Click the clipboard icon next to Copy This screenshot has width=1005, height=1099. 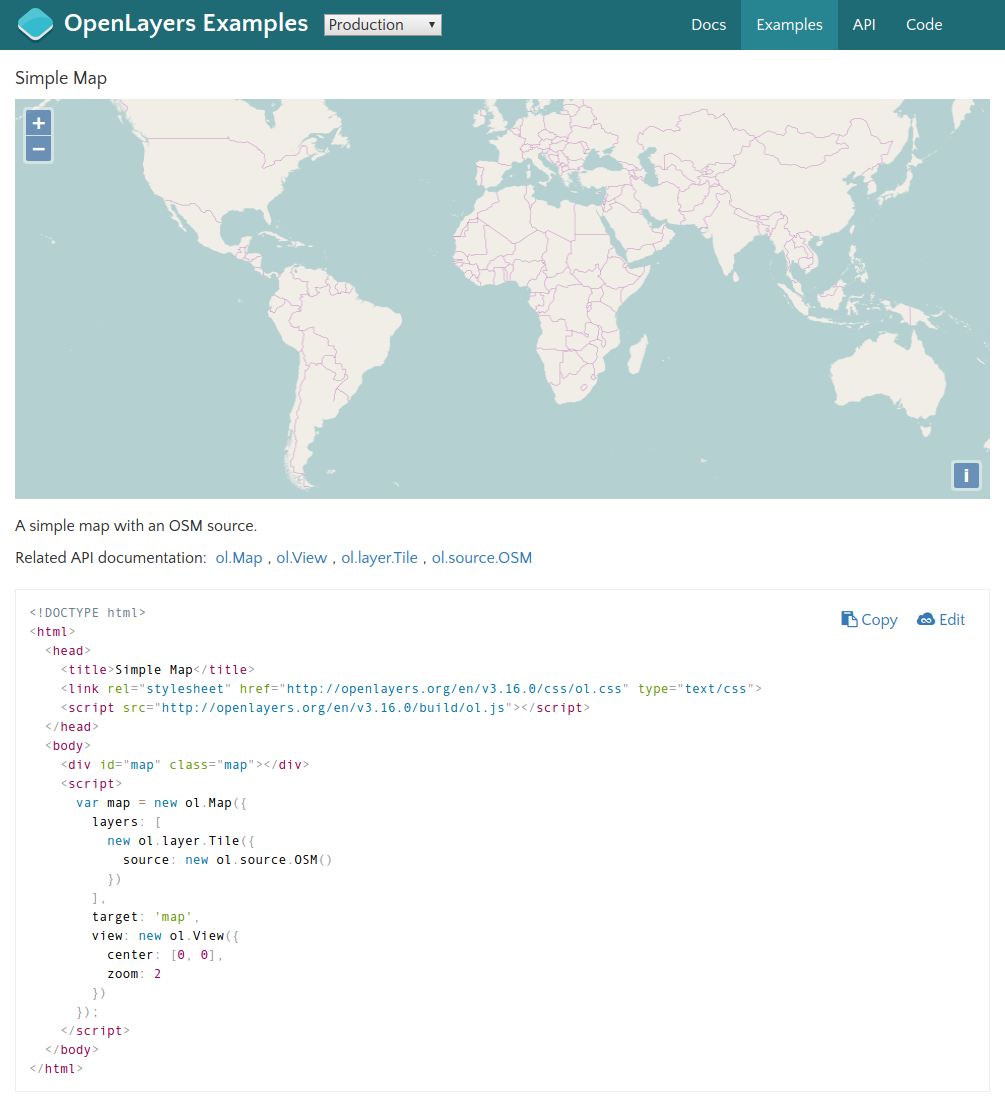849,620
